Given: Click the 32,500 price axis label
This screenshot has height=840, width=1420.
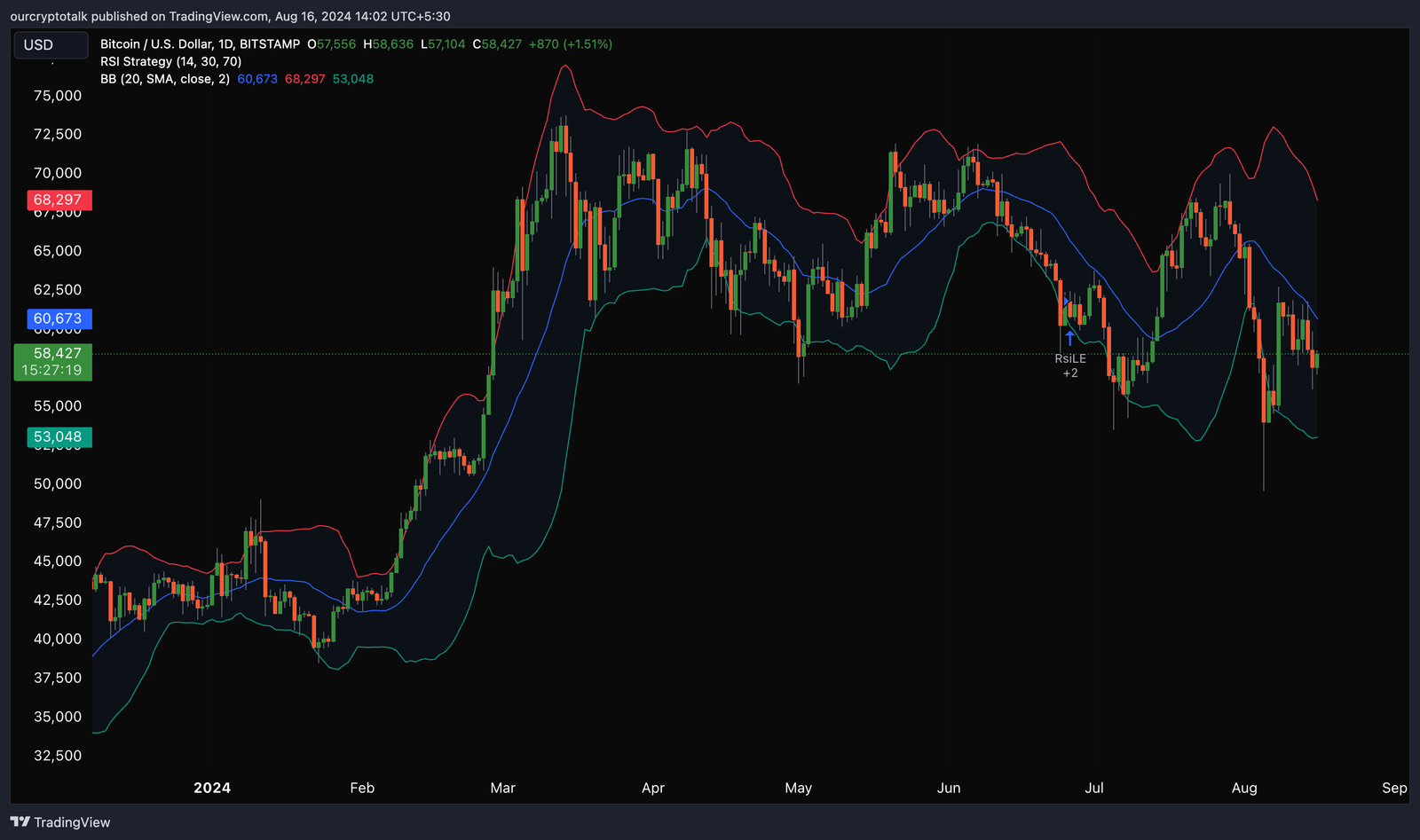Looking at the screenshot, I should coord(58,756).
